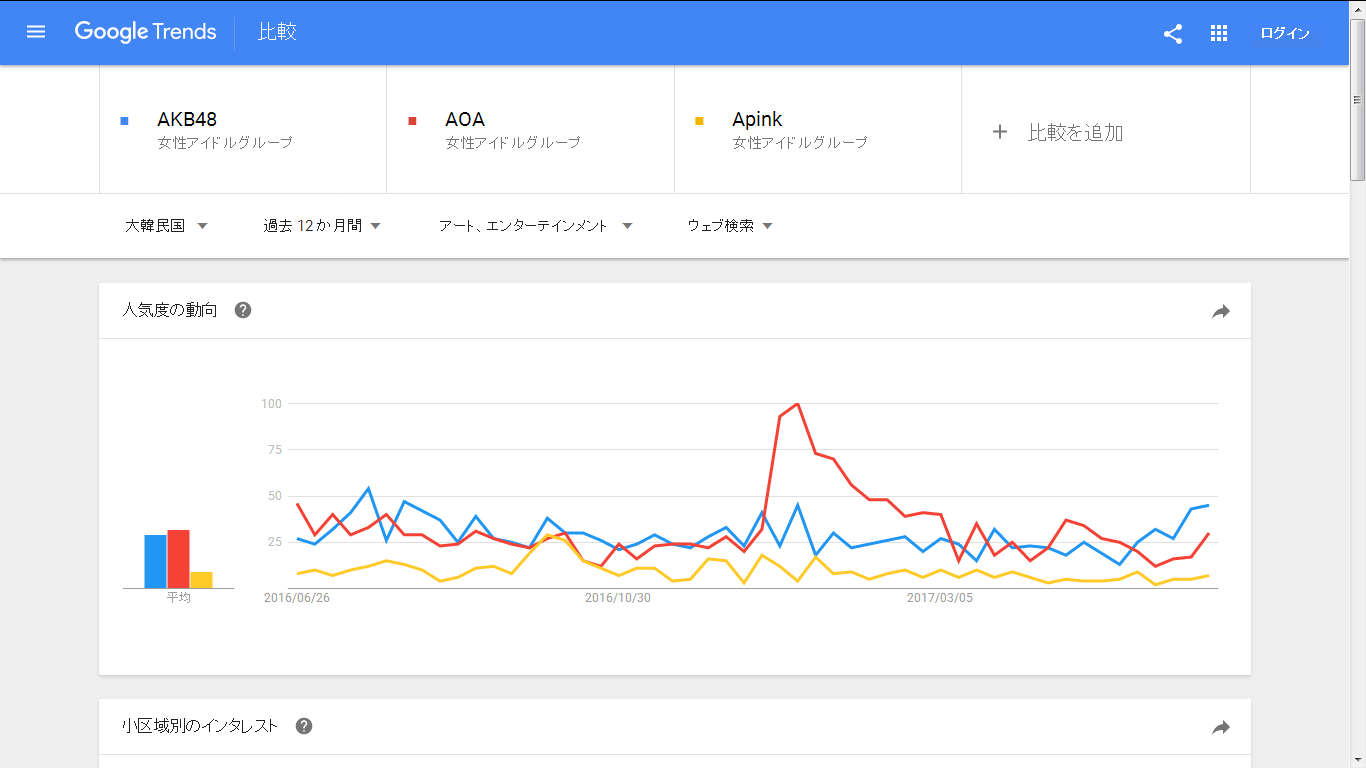
Task: Click the plus icon to add comparison
Action: click(999, 132)
